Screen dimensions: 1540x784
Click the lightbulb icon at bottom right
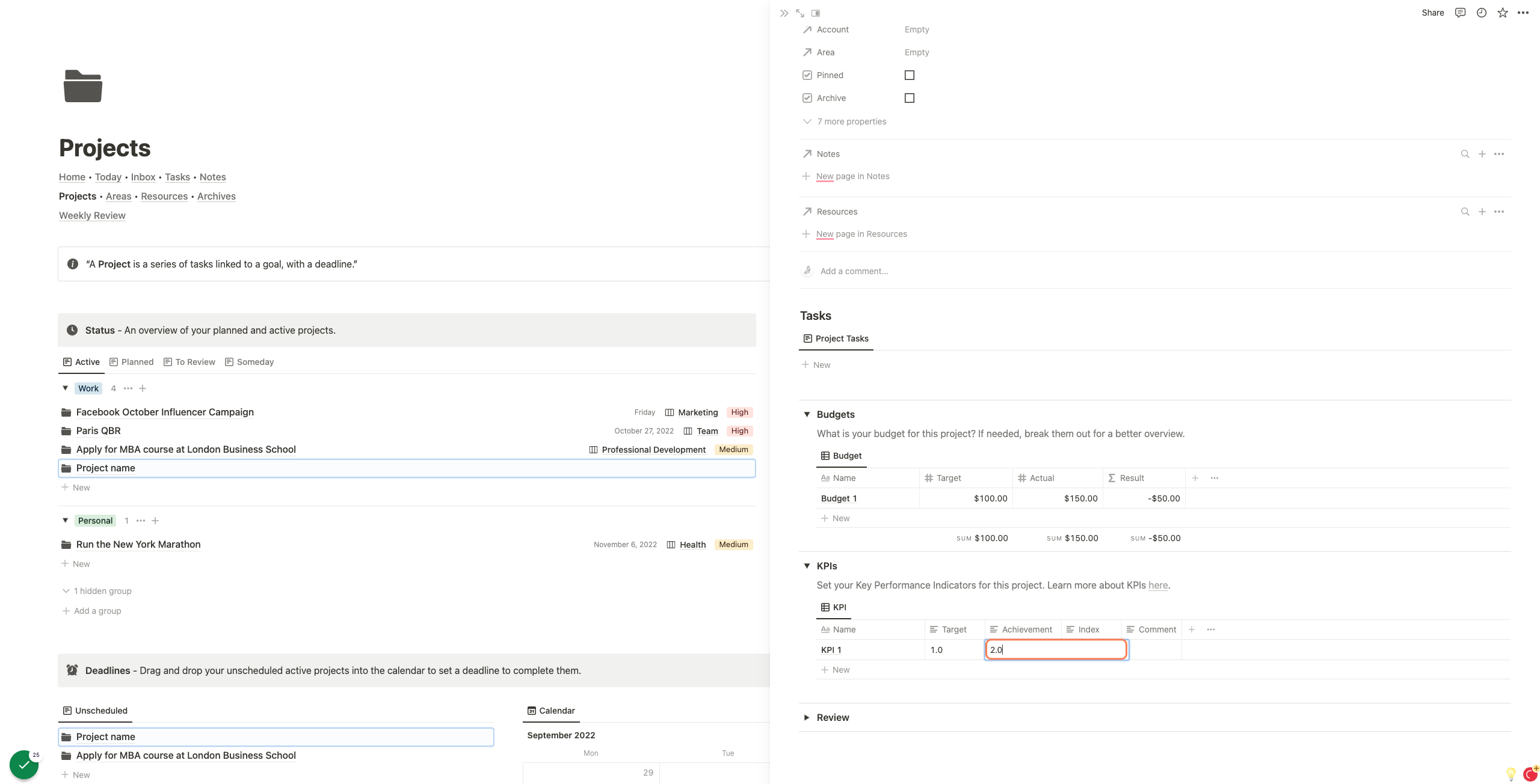point(1511,774)
